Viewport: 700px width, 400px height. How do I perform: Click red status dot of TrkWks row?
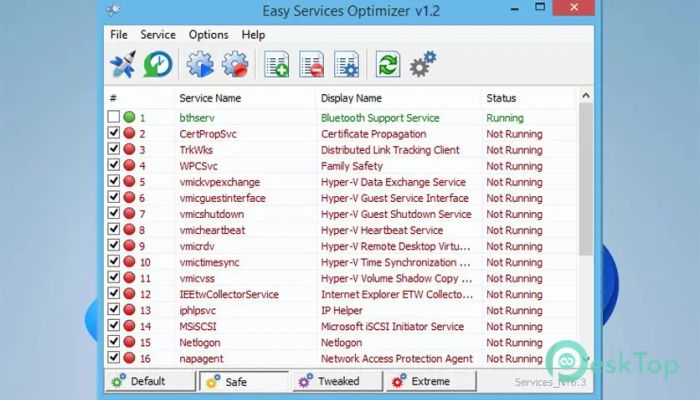click(x=129, y=149)
